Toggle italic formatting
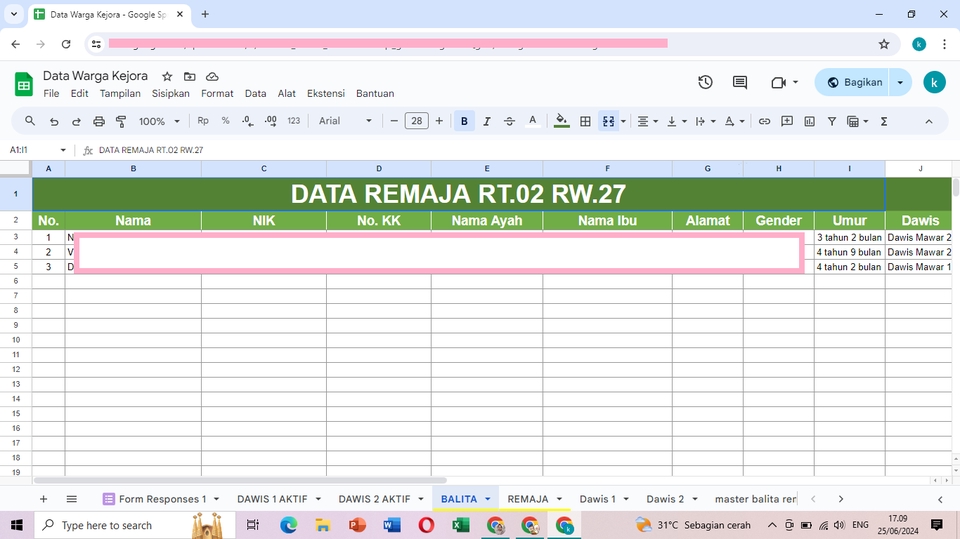This screenshot has width=960, height=539. point(487,121)
